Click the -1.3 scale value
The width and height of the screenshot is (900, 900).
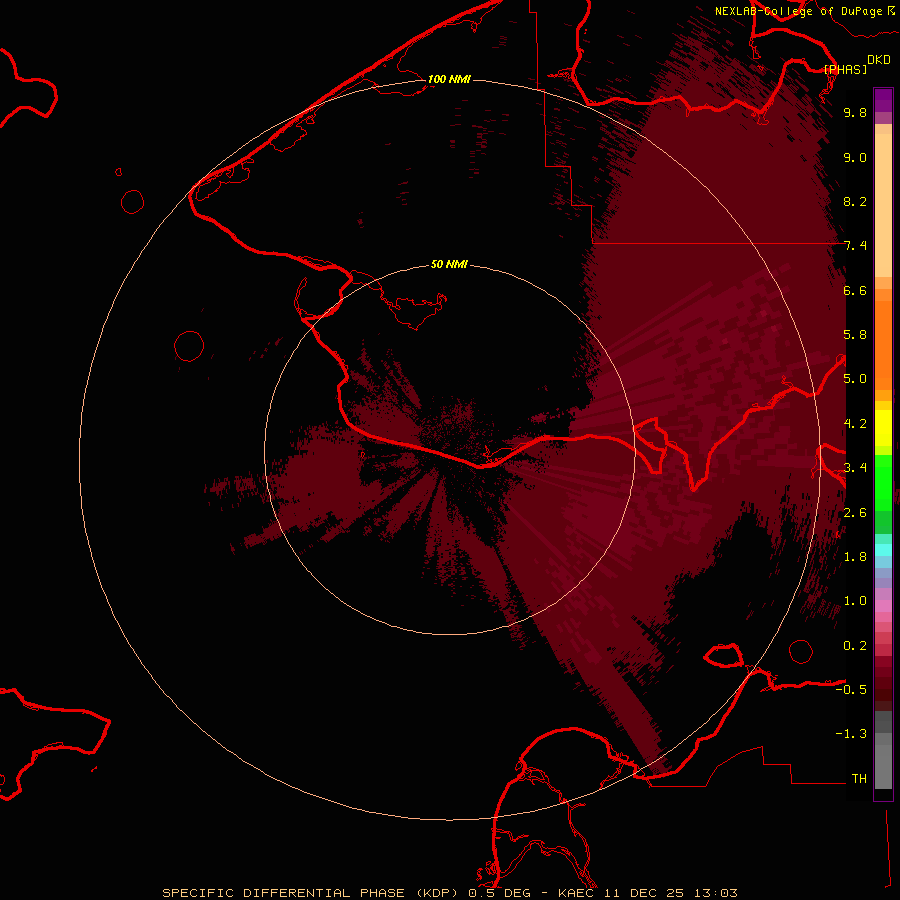(851, 734)
